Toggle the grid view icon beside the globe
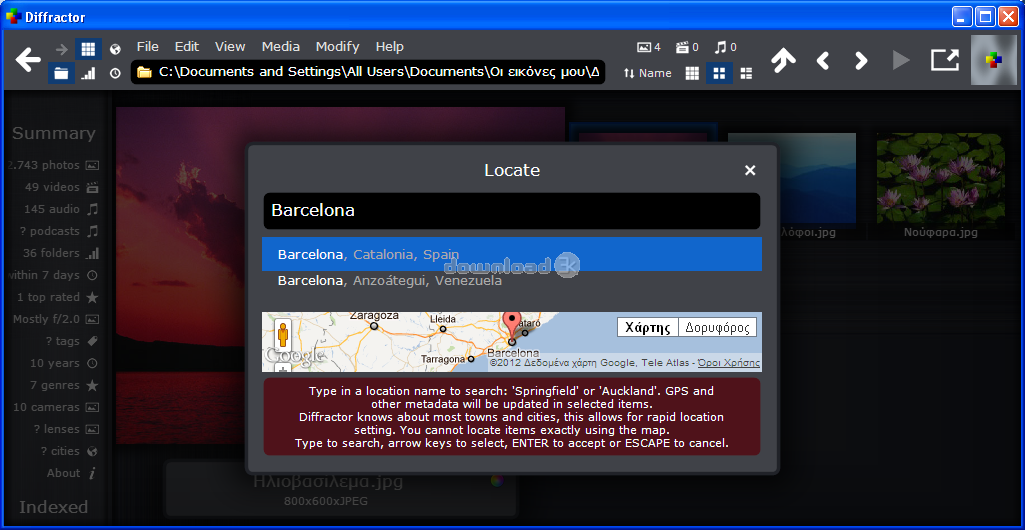 point(88,48)
